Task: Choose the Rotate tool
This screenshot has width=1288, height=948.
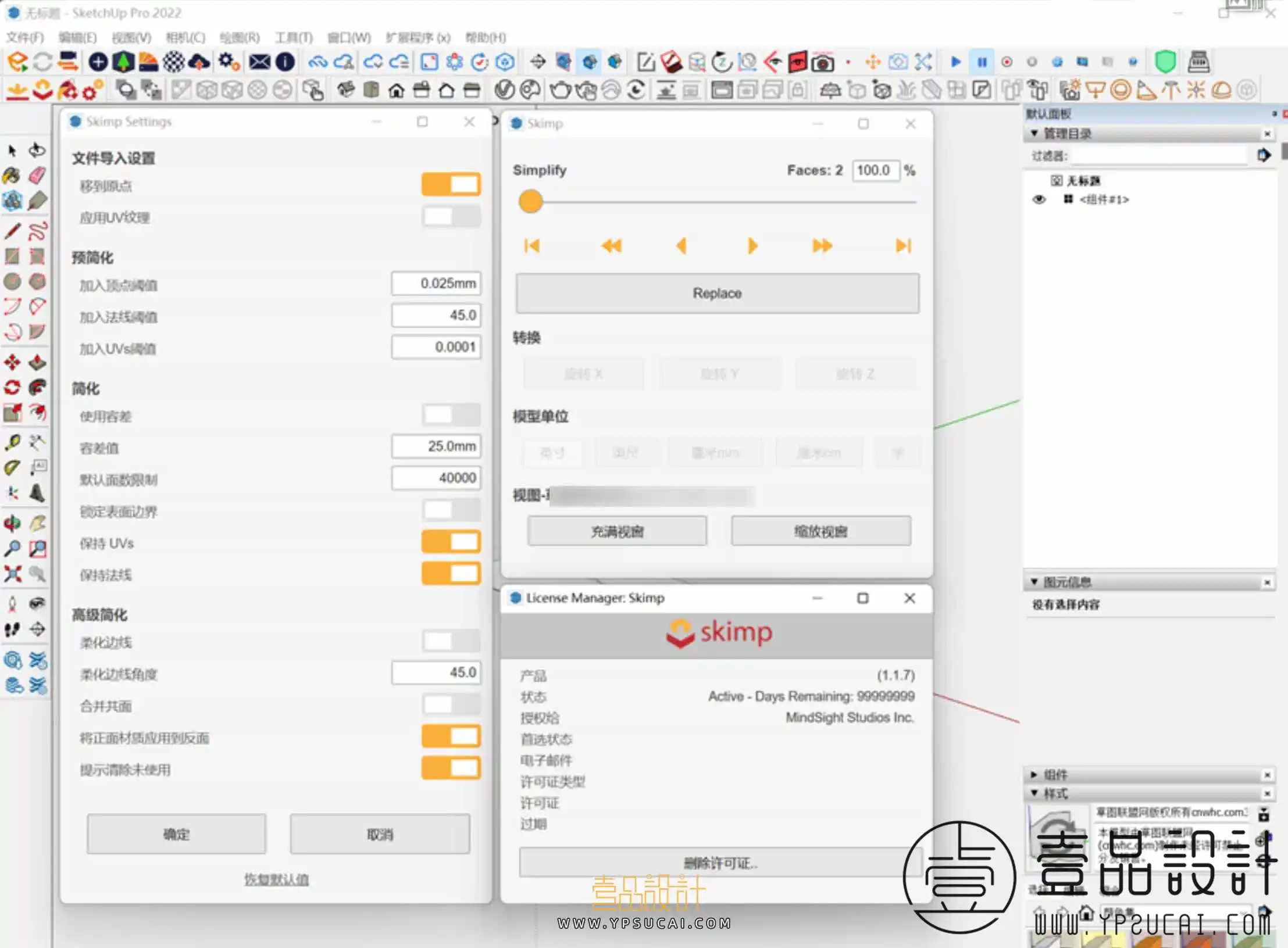Action: pyautogui.click(x=12, y=387)
